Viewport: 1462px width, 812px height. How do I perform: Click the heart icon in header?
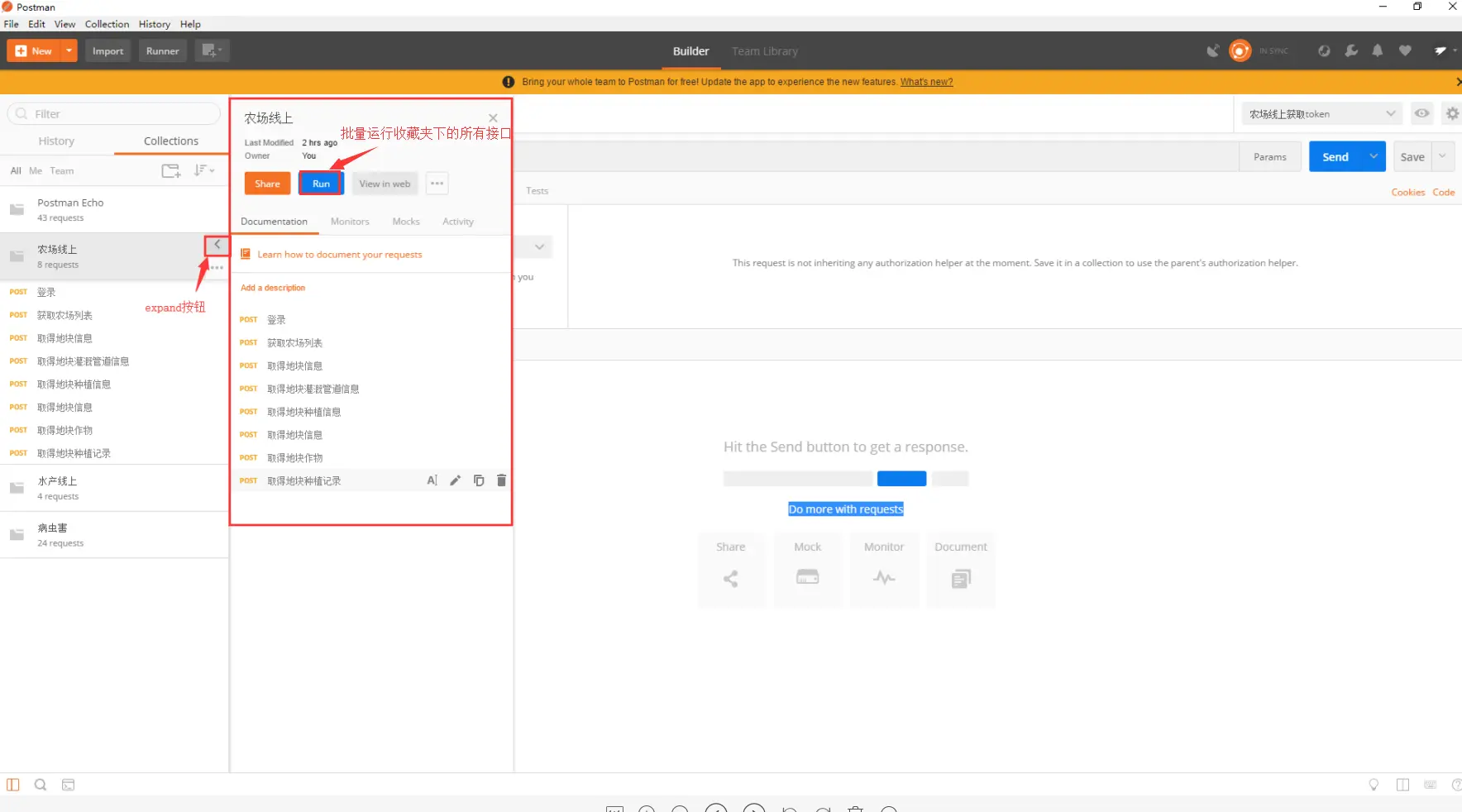click(1405, 51)
